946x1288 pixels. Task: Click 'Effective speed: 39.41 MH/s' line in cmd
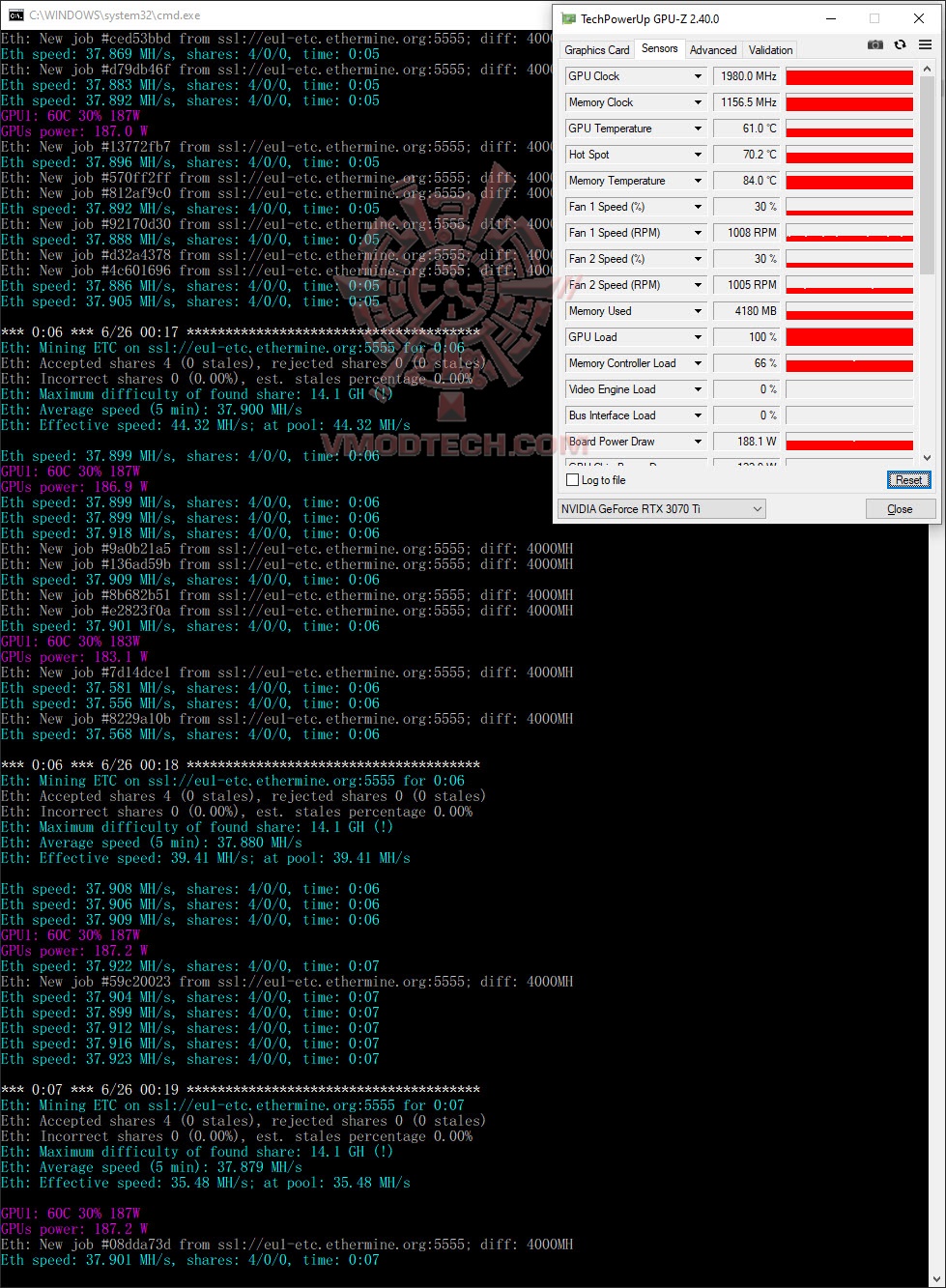click(x=205, y=858)
